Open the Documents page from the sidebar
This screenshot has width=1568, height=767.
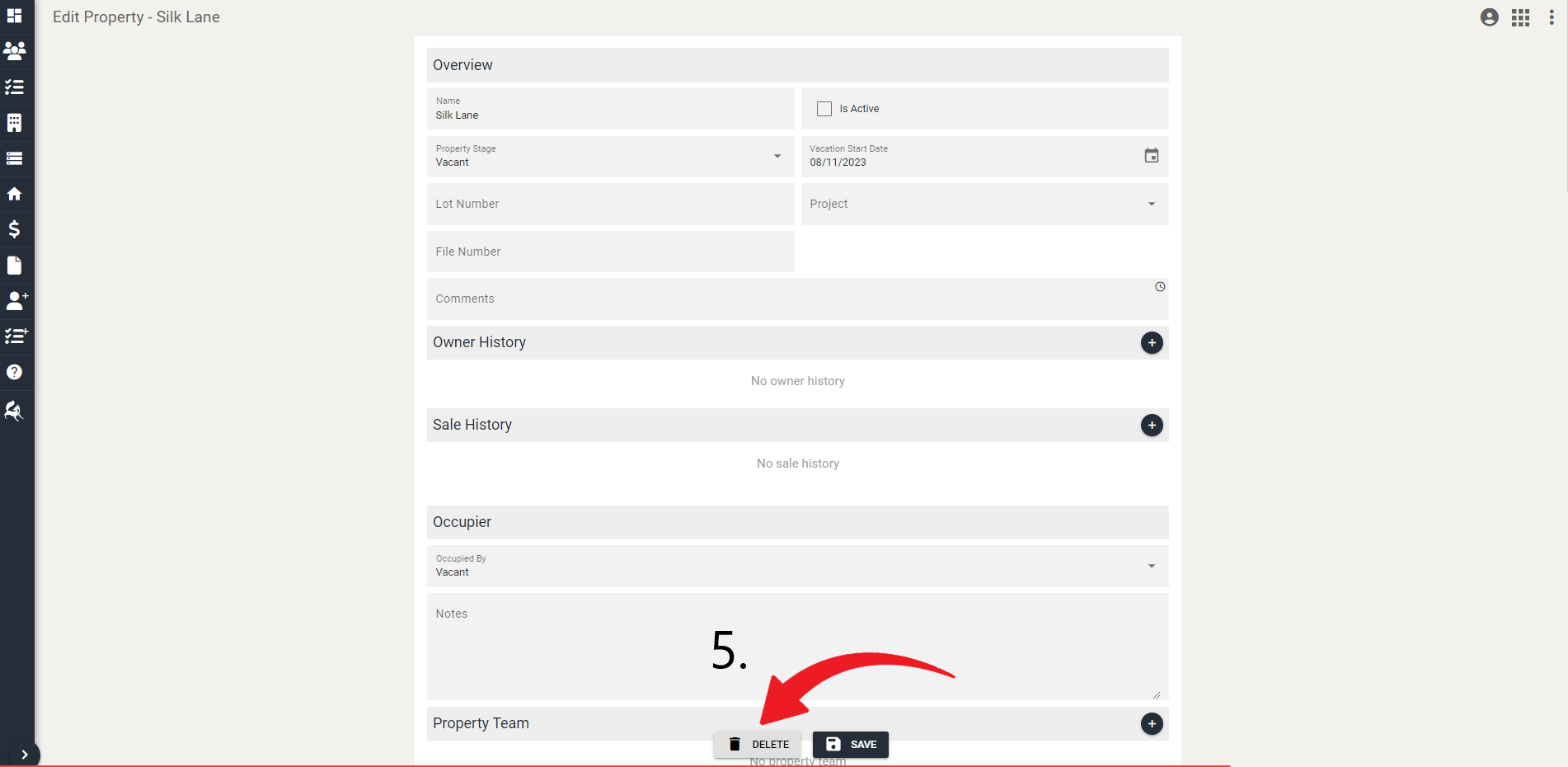15,266
